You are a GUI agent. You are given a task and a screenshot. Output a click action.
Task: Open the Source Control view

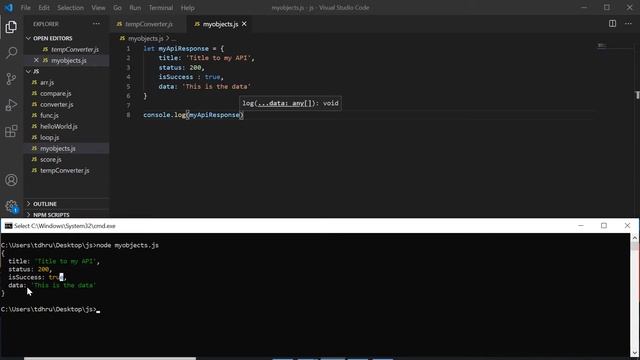tap(11, 79)
